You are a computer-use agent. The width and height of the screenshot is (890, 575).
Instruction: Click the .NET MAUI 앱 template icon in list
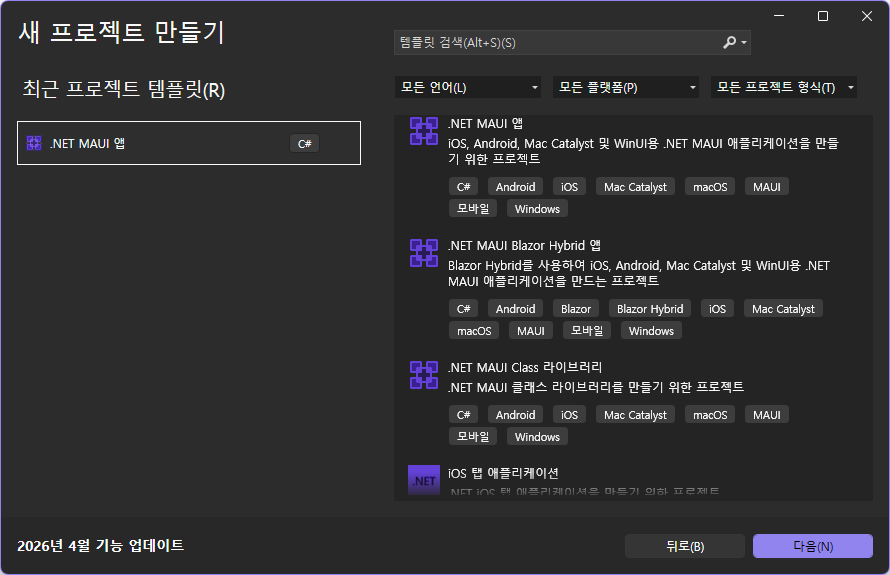coord(424,131)
